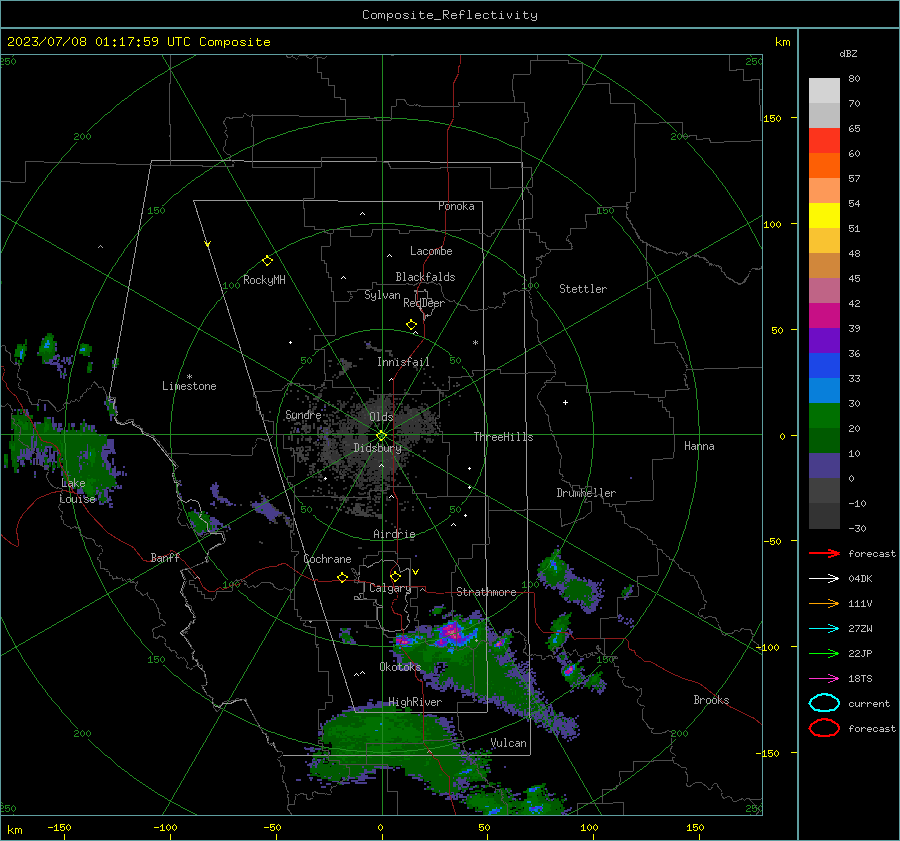The height and width of the screenshot is (841, 900).
Task: Click the Okotoks label
Action: coord(400,666)
